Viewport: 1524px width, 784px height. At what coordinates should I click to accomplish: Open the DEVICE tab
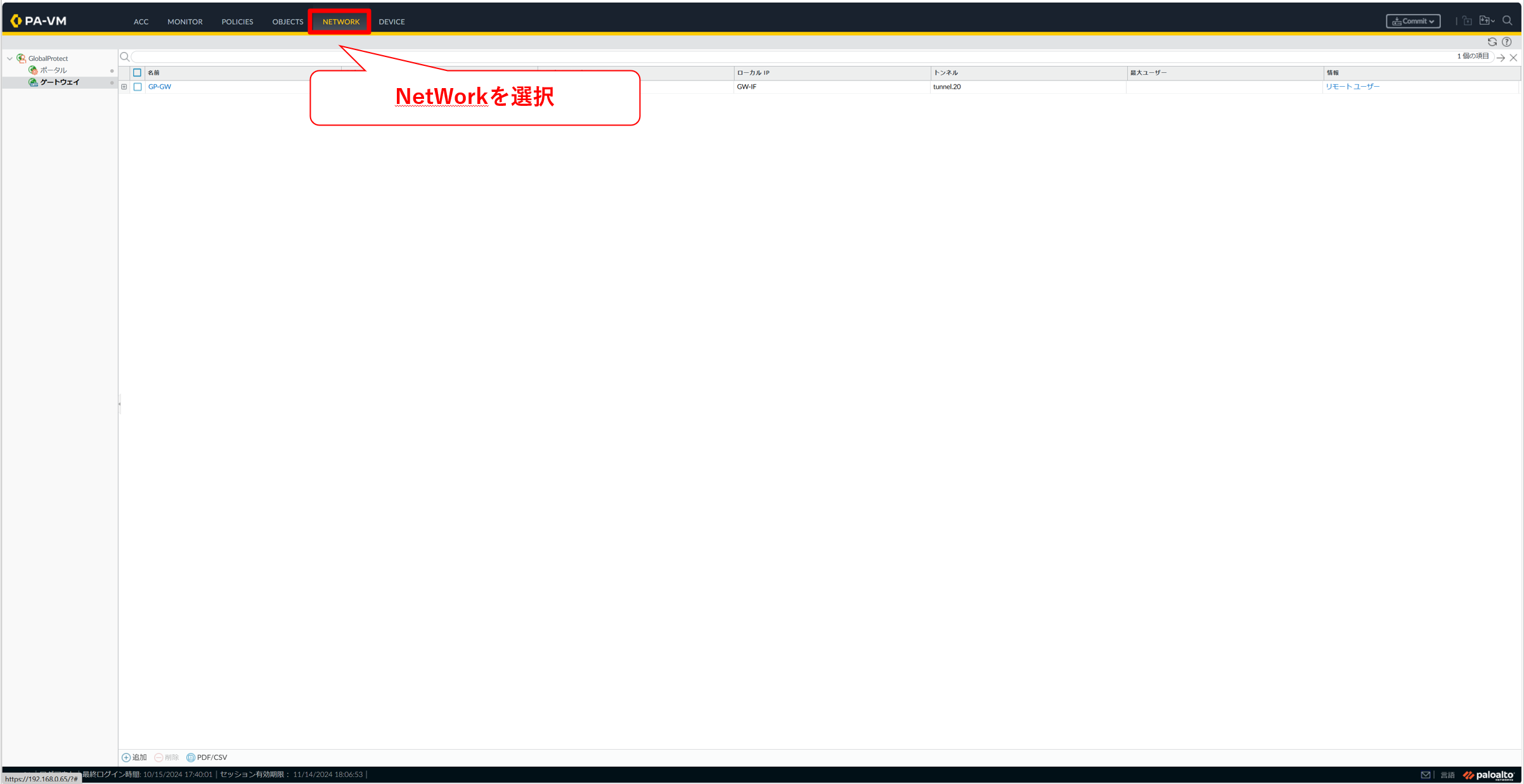(x=392, y=22)
